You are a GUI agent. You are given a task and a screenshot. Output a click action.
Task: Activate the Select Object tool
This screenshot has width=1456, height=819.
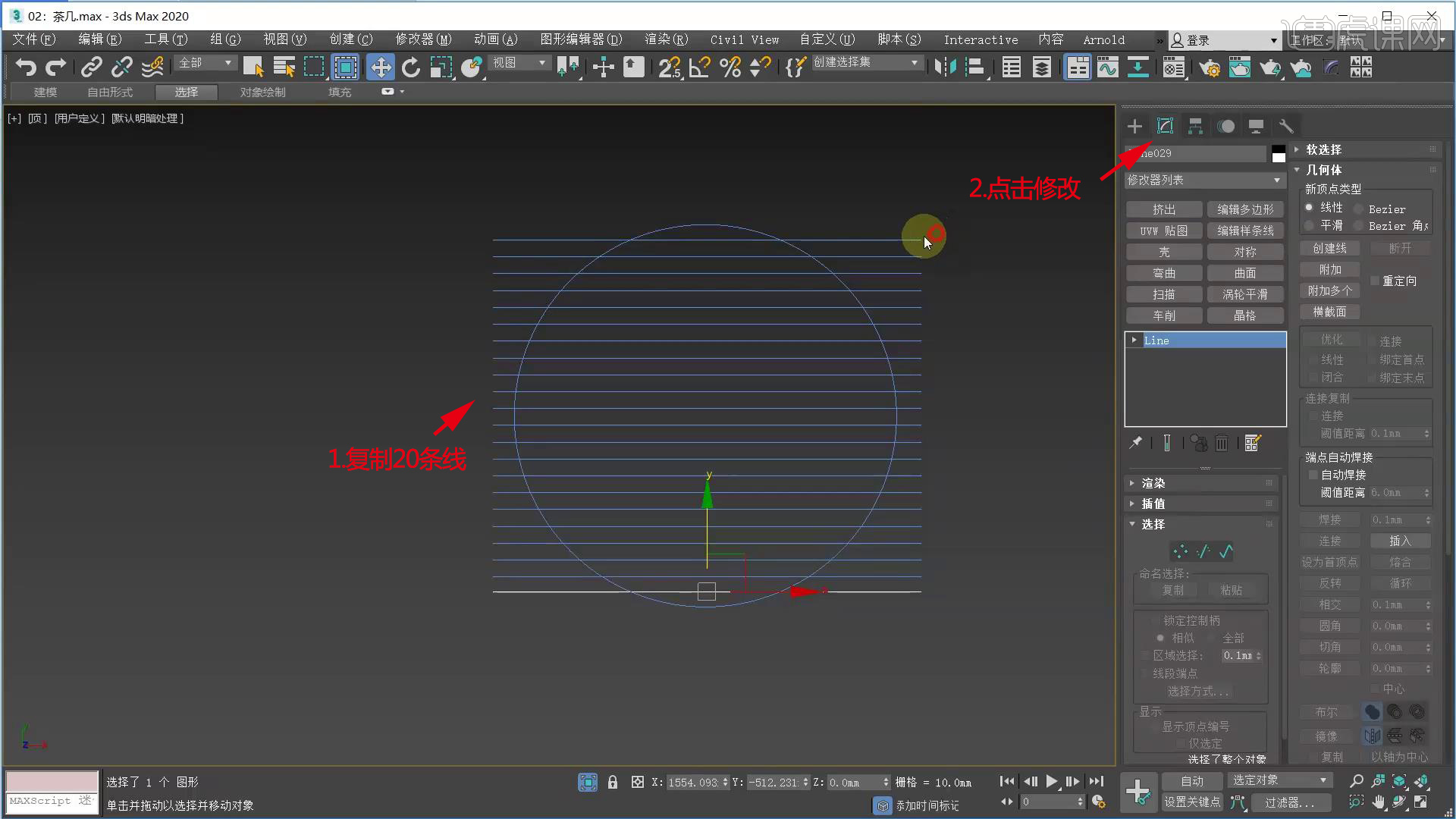253,67
